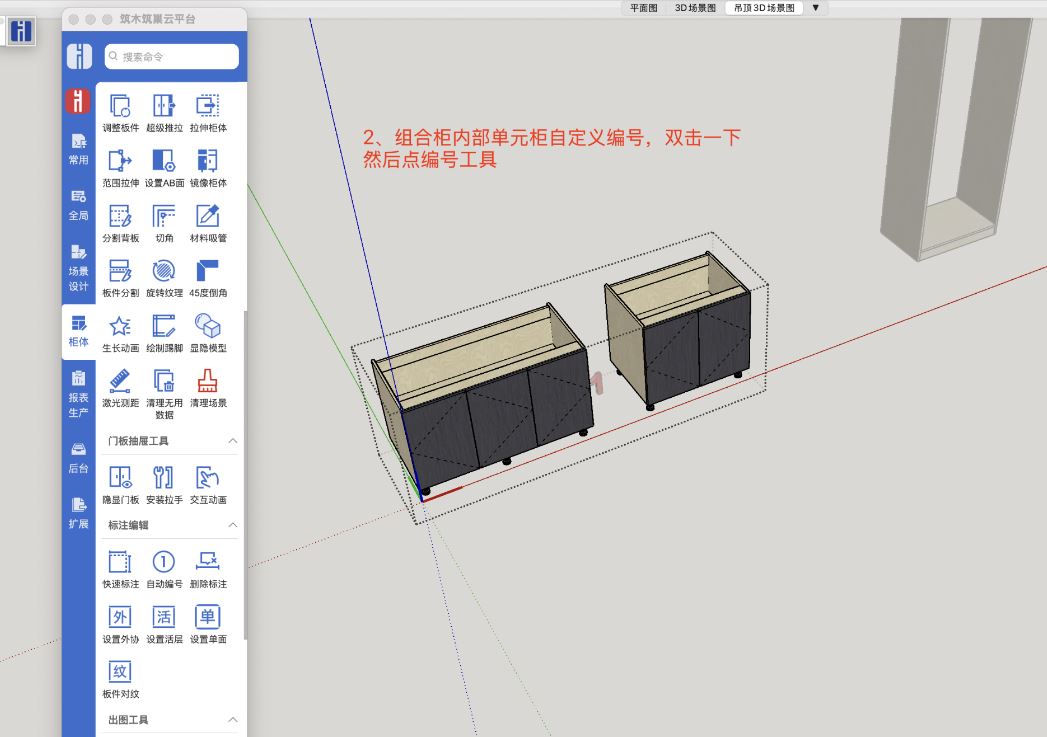Use the 切角 corner cut tool

(x=163, y=216)
